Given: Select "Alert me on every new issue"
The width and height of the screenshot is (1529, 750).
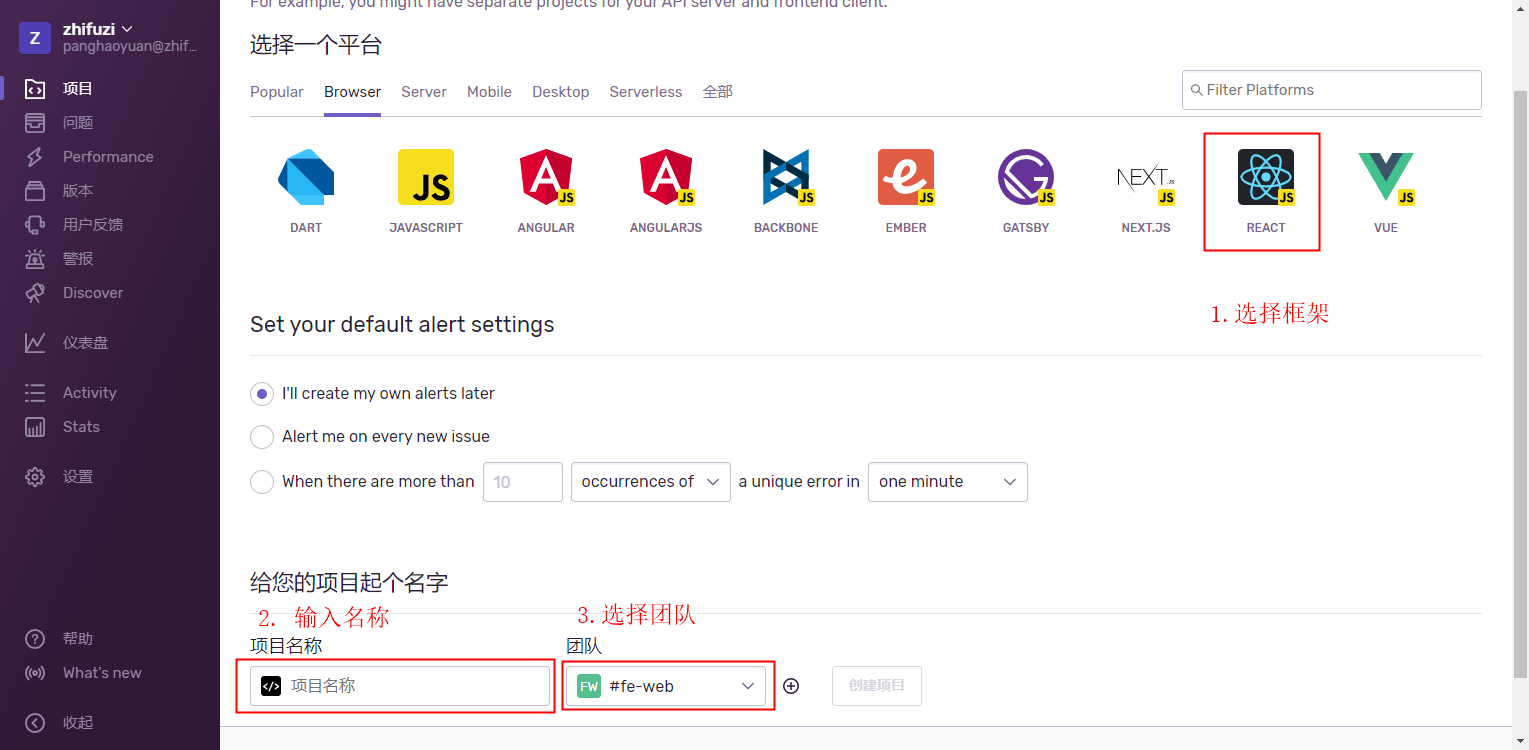Looking at the screenshot, I should tap(262, 437).
